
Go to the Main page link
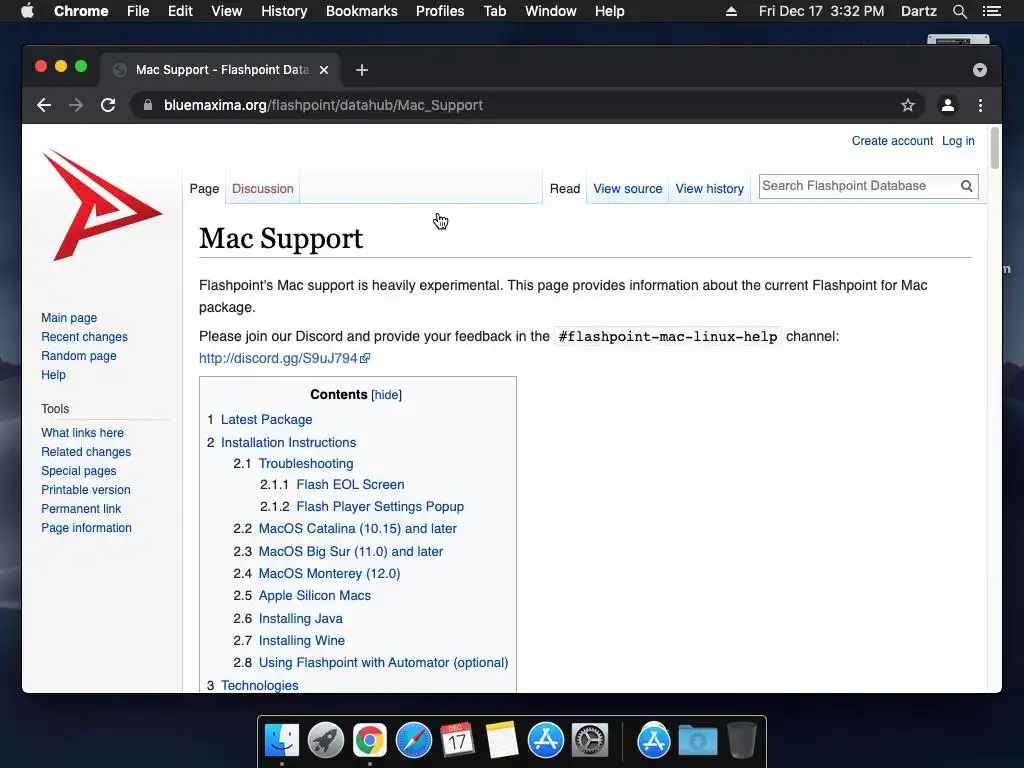(x=69, y=318)
